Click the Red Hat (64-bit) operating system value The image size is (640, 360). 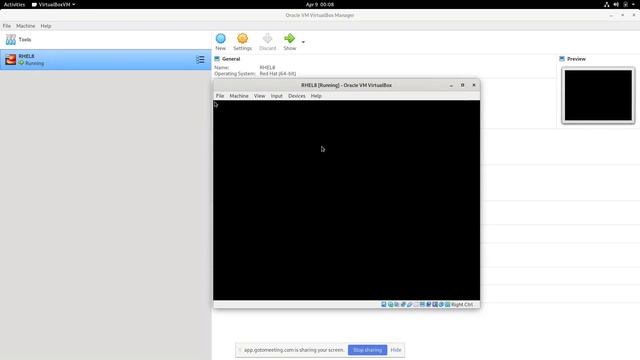[x=278, y=74]
